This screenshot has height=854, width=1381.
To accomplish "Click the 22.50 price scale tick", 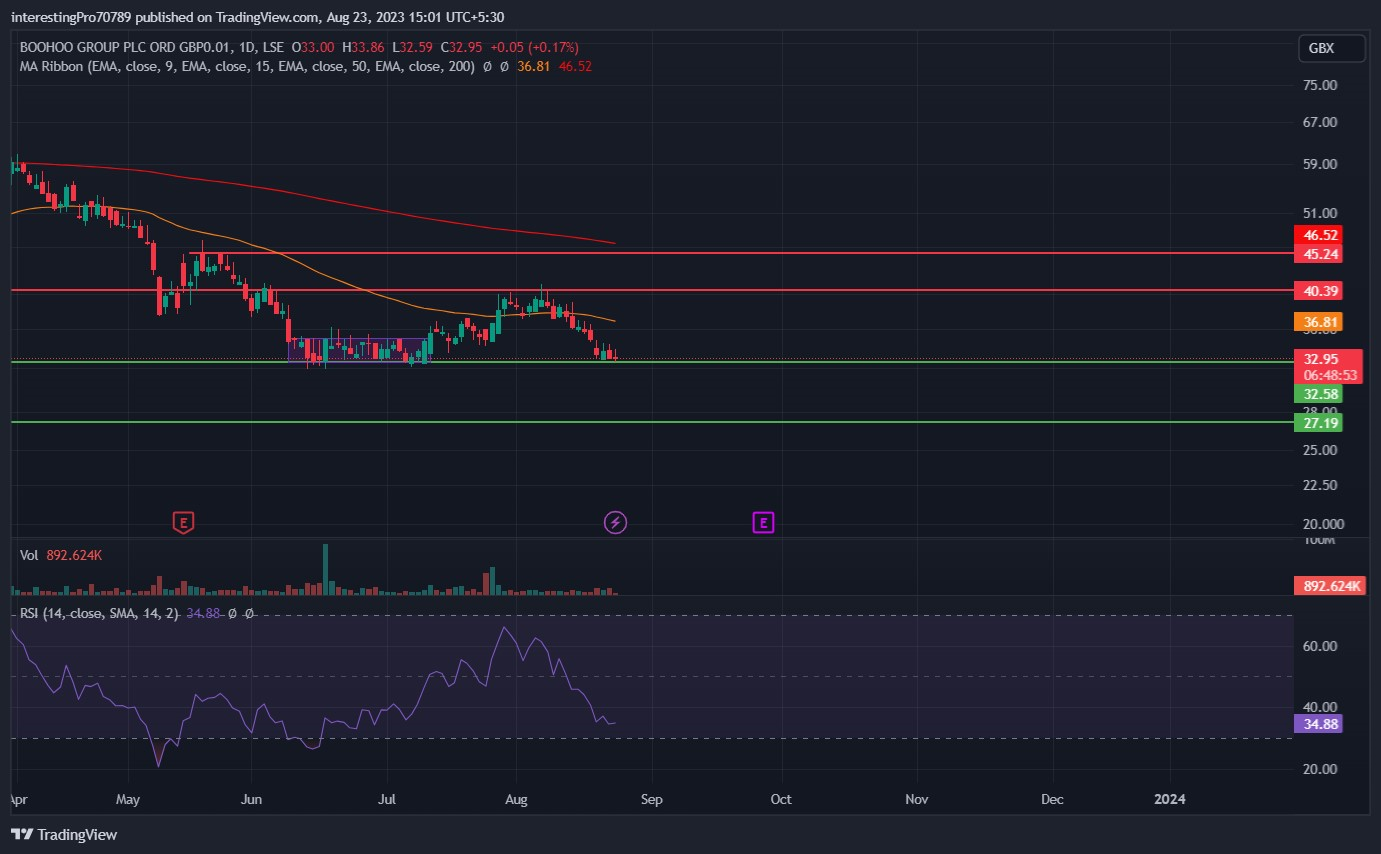I will [1321, 485].
